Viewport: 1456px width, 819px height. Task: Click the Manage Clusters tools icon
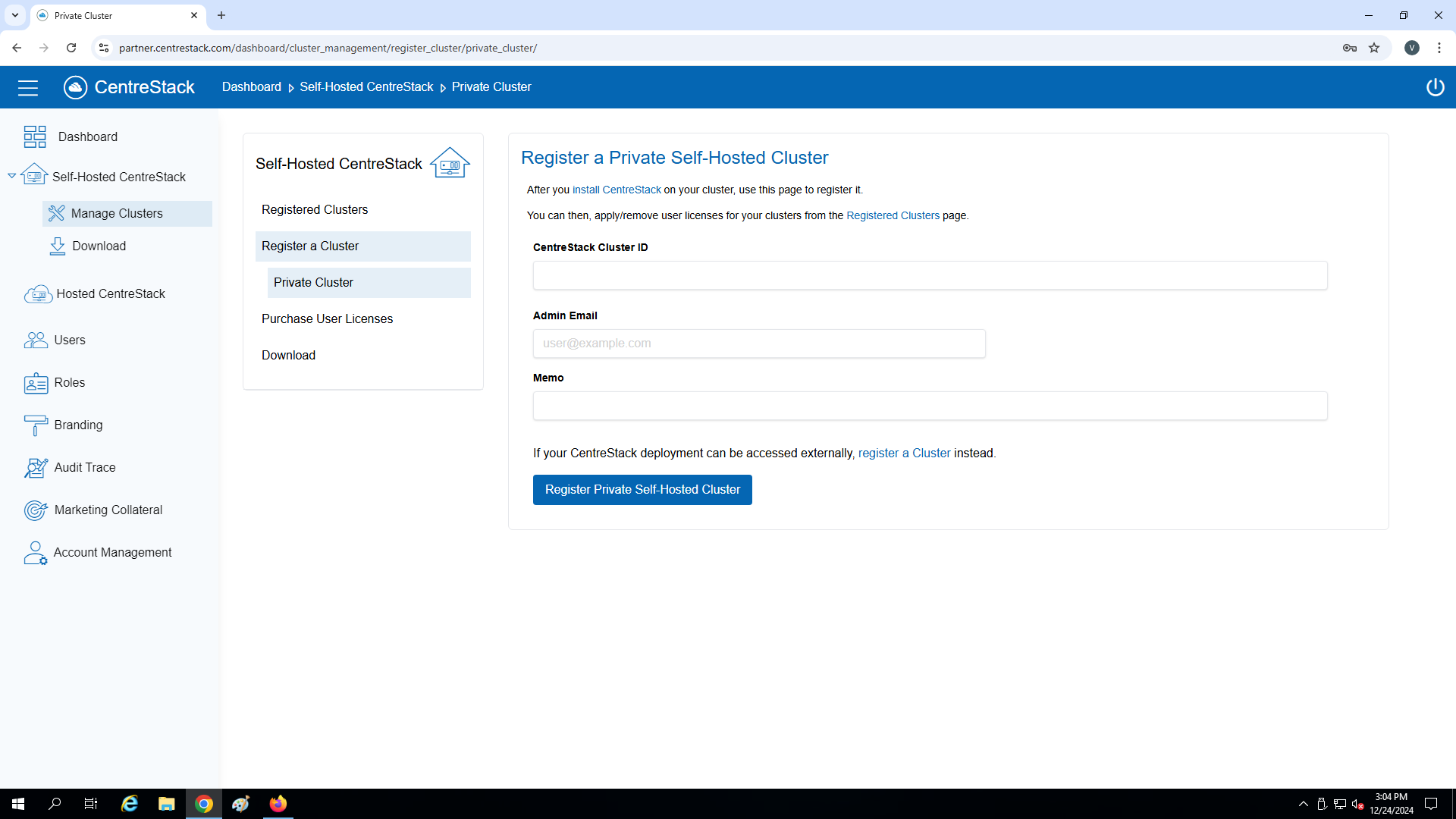56,213
